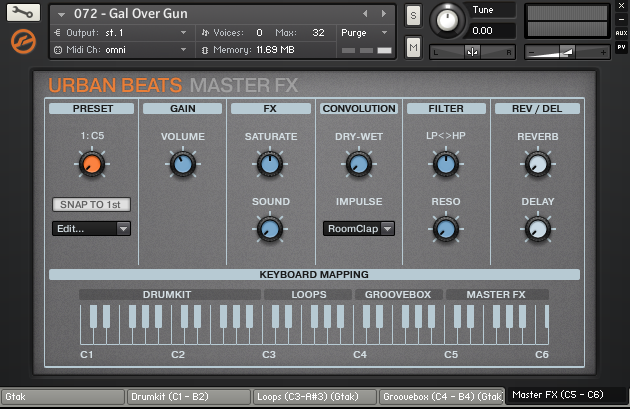Click the pan center icon
Viewport: 630px width, 409px height.
tap(472, 52)
